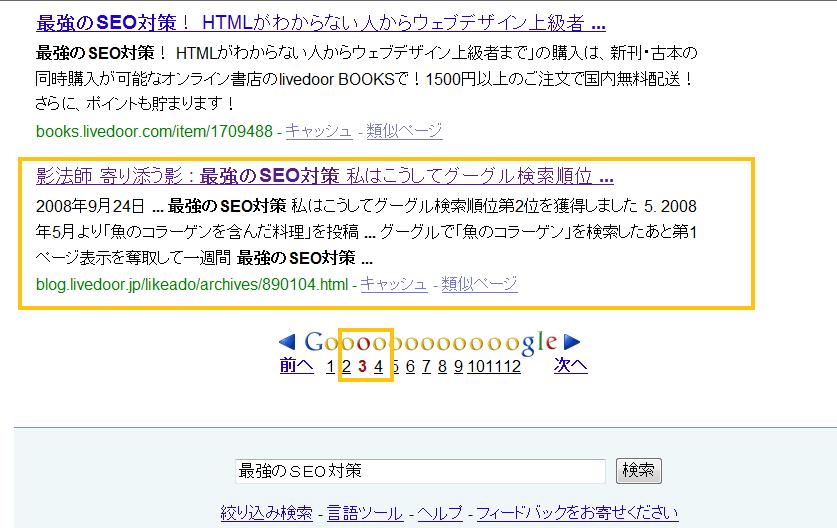Viewport: 837px width, 528px height.
Task: Click the search box containing 最強のSEO対策
Action: [x=420, y=471]
